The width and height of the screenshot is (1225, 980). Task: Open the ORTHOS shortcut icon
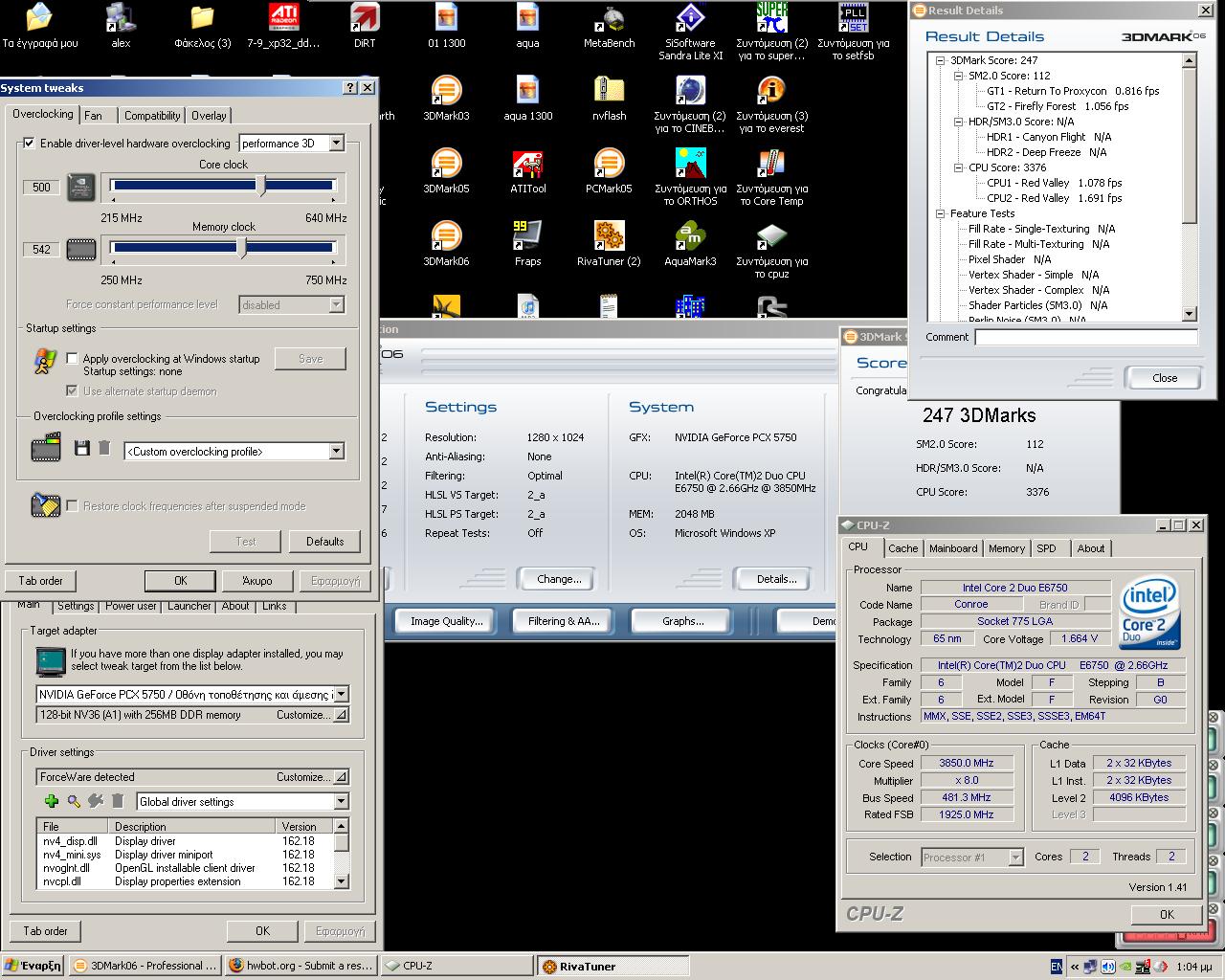[690, 177]
